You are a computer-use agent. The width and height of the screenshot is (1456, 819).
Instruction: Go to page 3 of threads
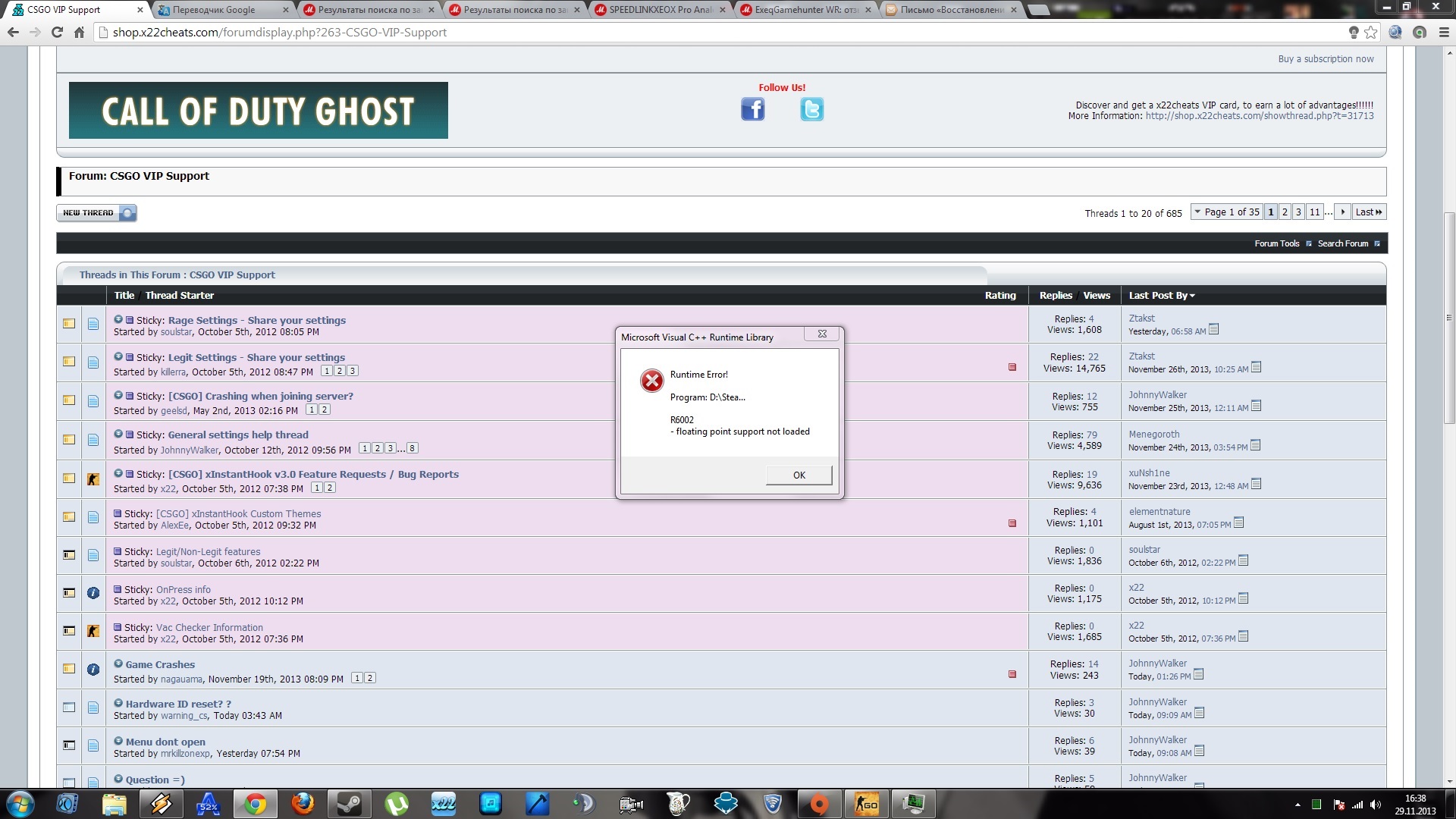[x=1298, y=212]
